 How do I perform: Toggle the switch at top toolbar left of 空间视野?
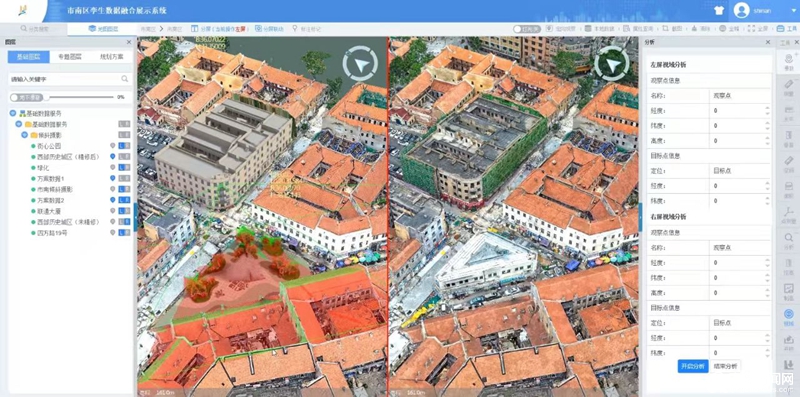(x=527, y=29)
